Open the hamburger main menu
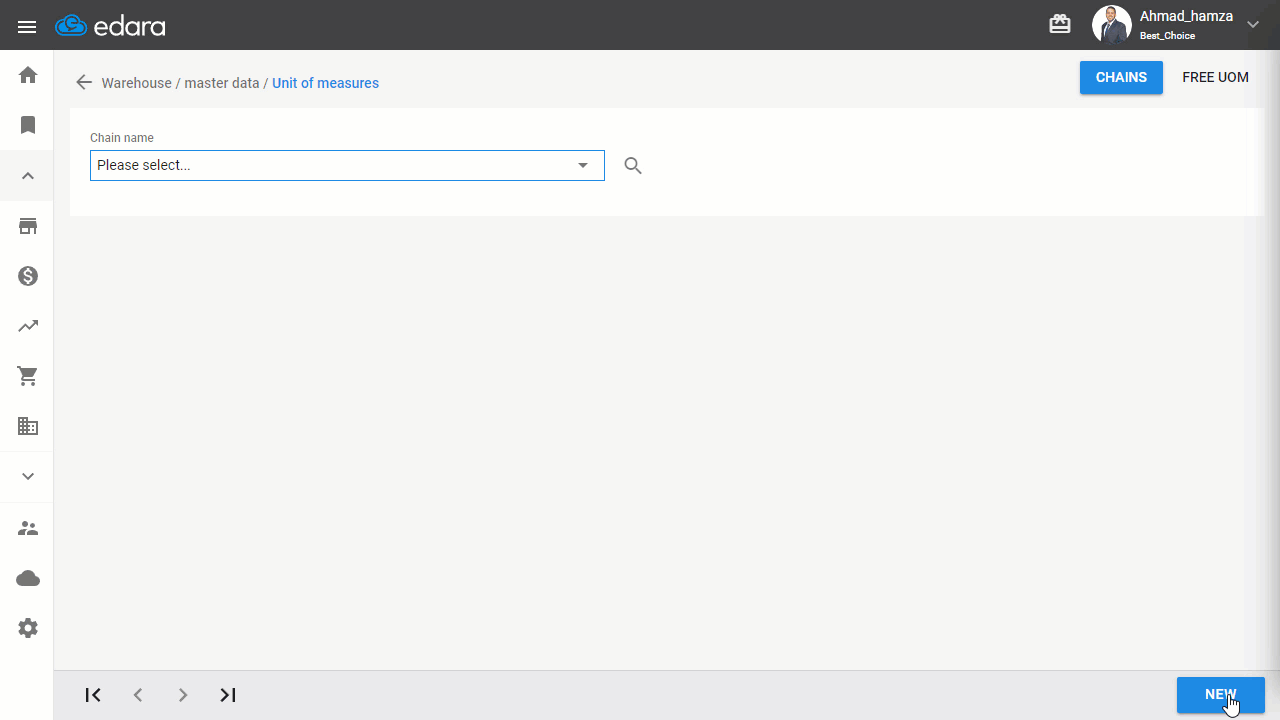The image size is (1280, 720). click(27, 27)
